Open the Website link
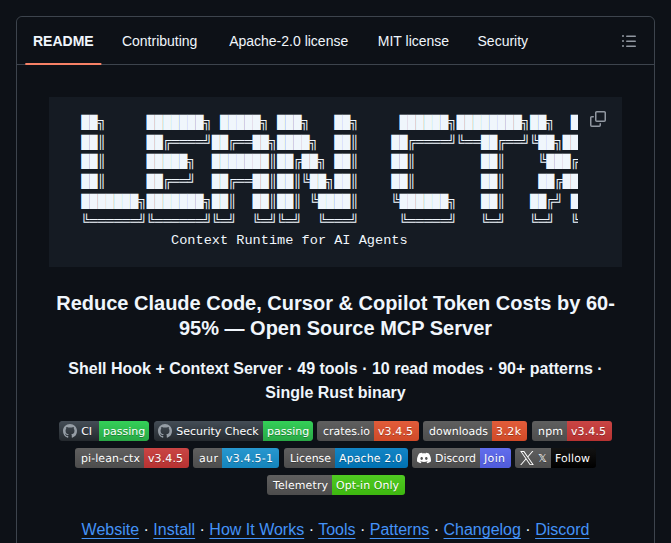 [110, 529]
